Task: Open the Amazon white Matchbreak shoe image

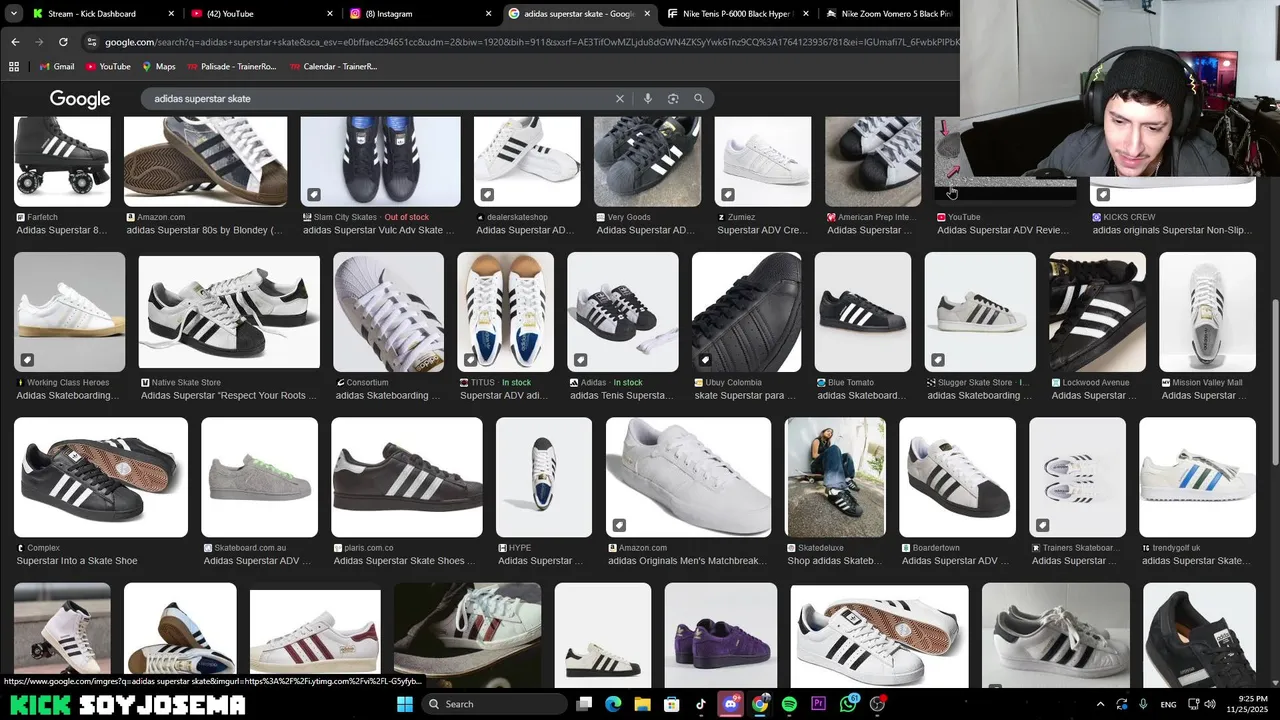Action: pos(688,477)
